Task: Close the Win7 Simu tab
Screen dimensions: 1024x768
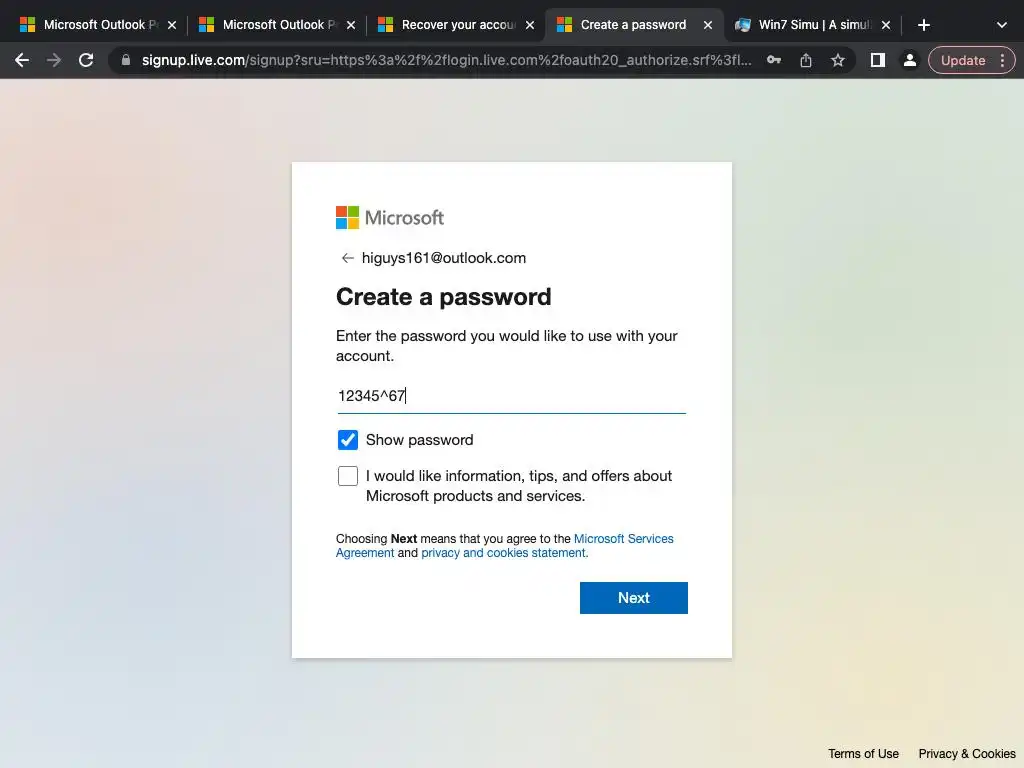Action: point(886,25)
